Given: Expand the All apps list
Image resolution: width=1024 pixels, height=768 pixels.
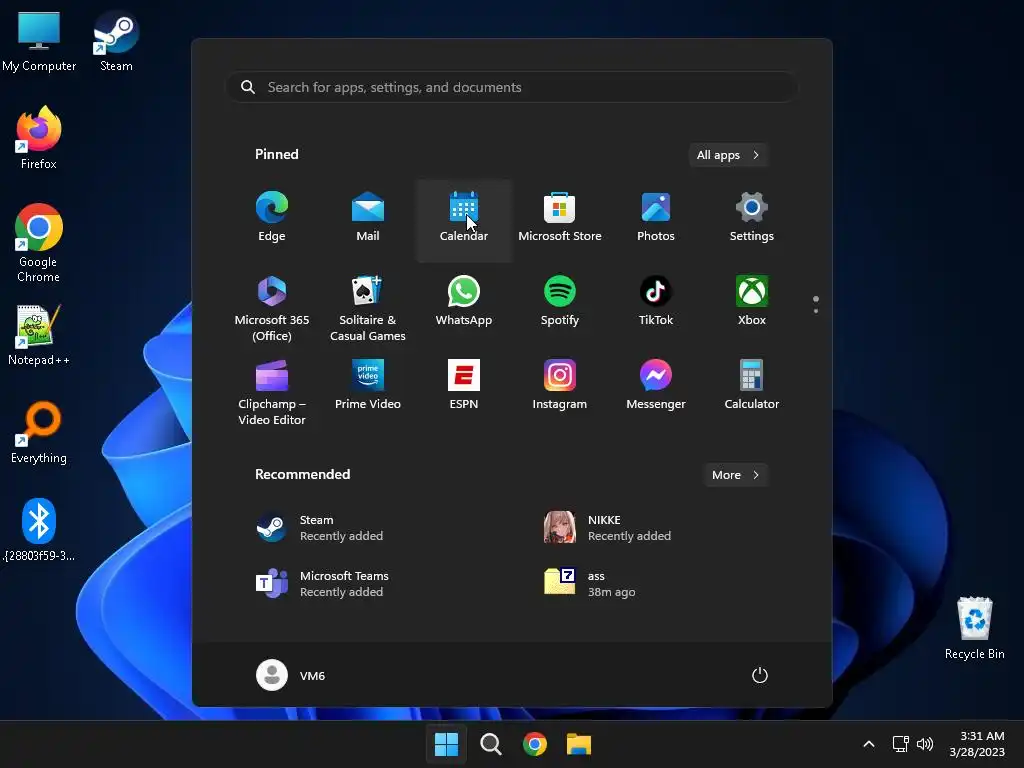Looking at the screenshot, I should [x=728, y=155].
